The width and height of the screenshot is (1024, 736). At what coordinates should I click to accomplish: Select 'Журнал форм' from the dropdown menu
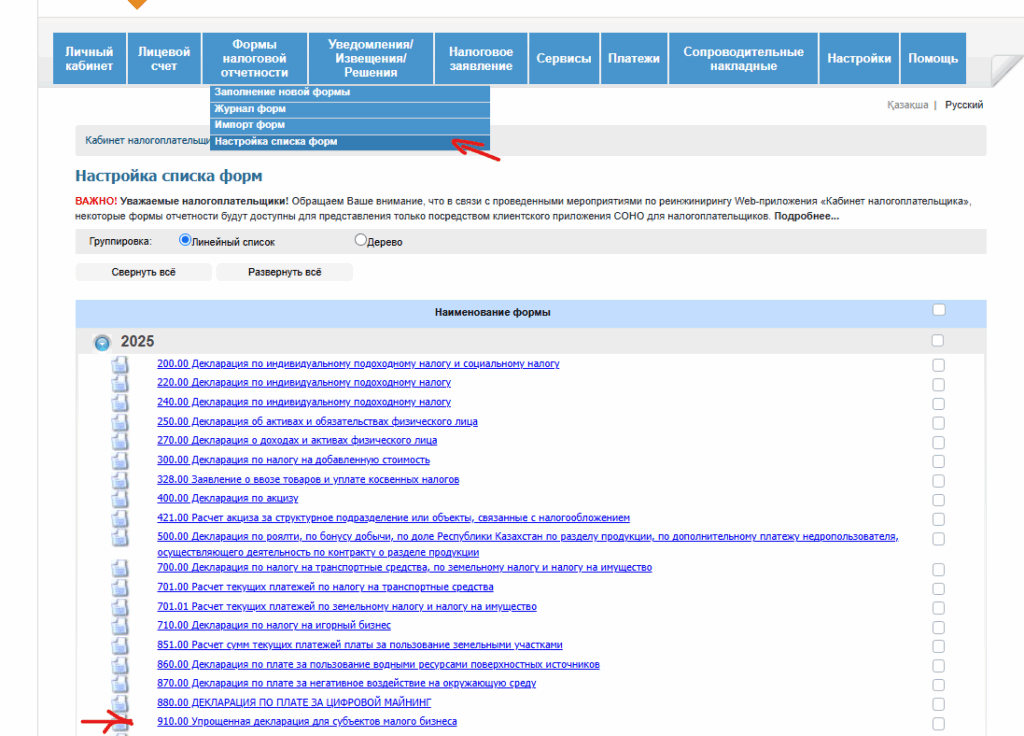click(x=250, y=109)
